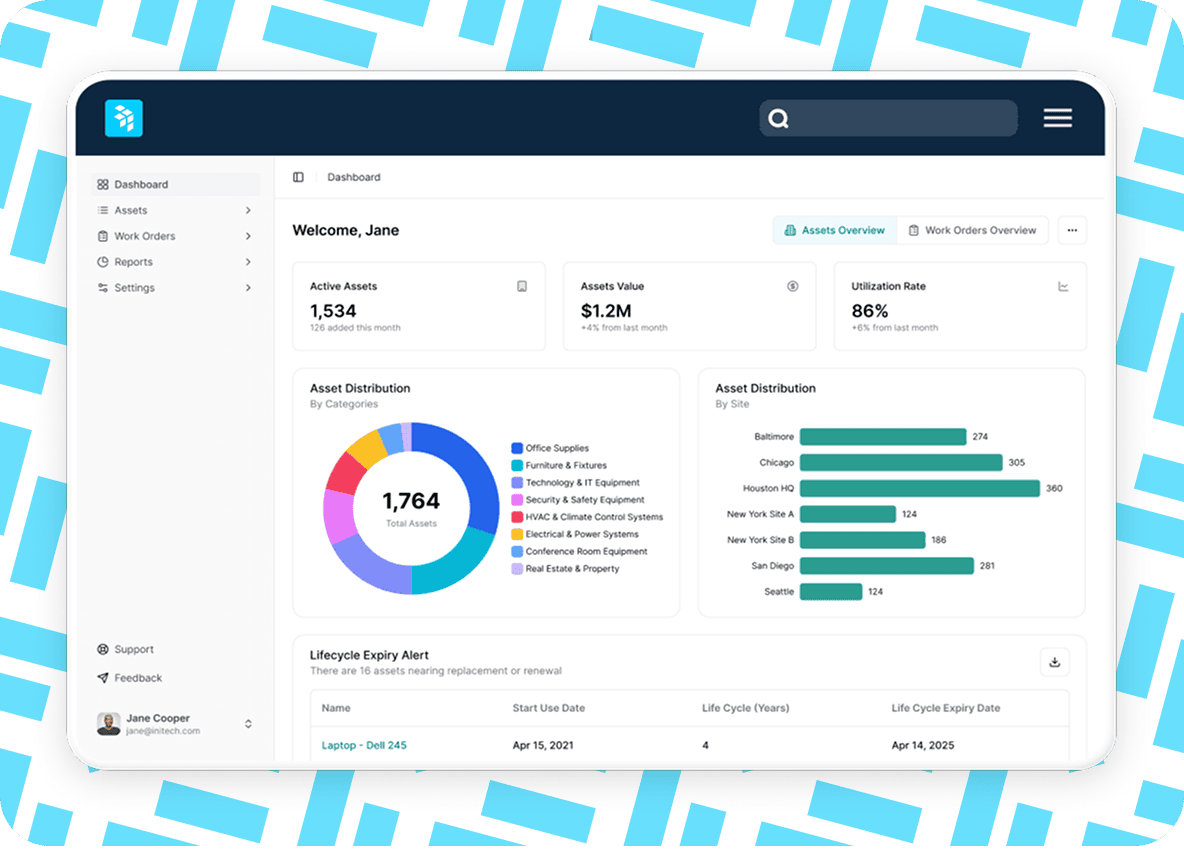Screen dimensions: 1184x854
Task: Download the Lifecycle Expiry Alert report
Action: pyautogui.click(x=1054, y=662)
